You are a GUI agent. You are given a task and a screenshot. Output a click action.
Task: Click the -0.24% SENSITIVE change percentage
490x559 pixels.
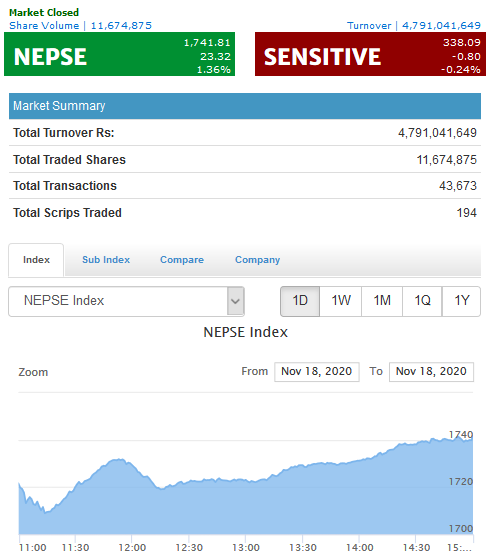click(x=461, y=70)
